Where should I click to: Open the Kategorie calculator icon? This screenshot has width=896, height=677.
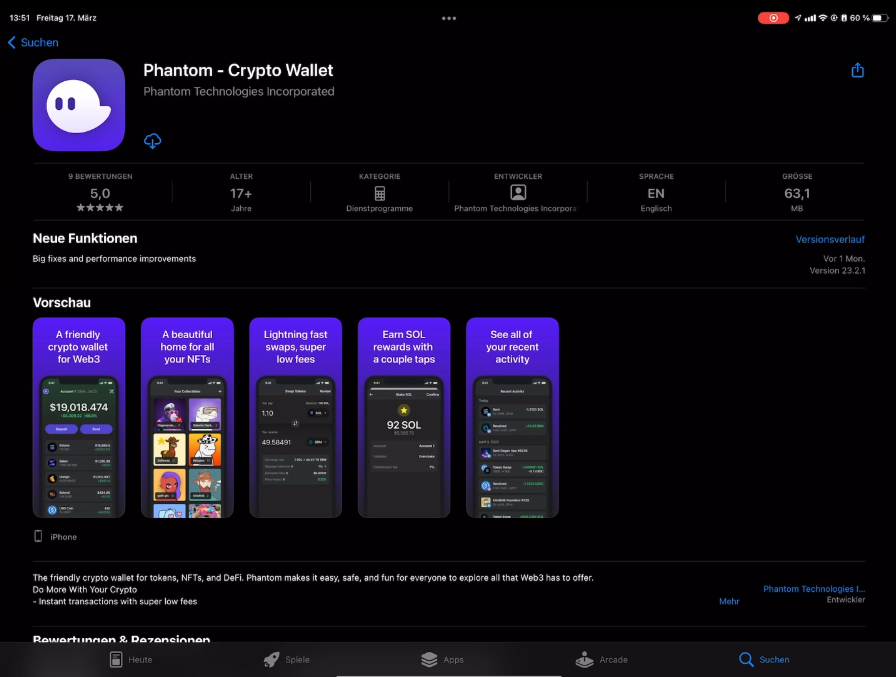379,193
